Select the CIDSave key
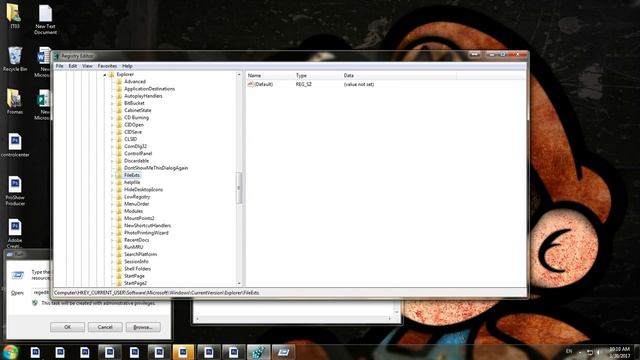This screenshot has height=360, width=640. [x=133, y=132]
